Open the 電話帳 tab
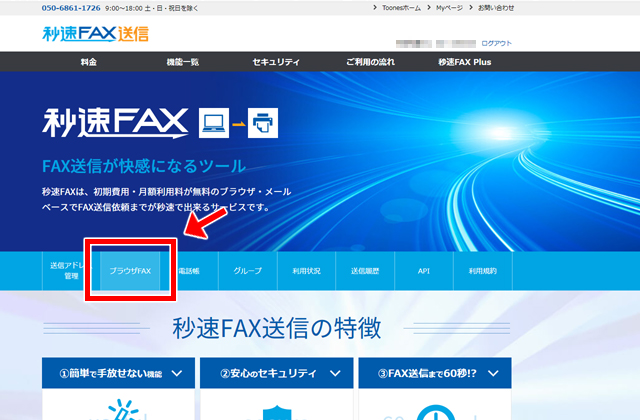The width and height of the screenshot is (640, 420). pyautogui.click(x=189, y=271)
